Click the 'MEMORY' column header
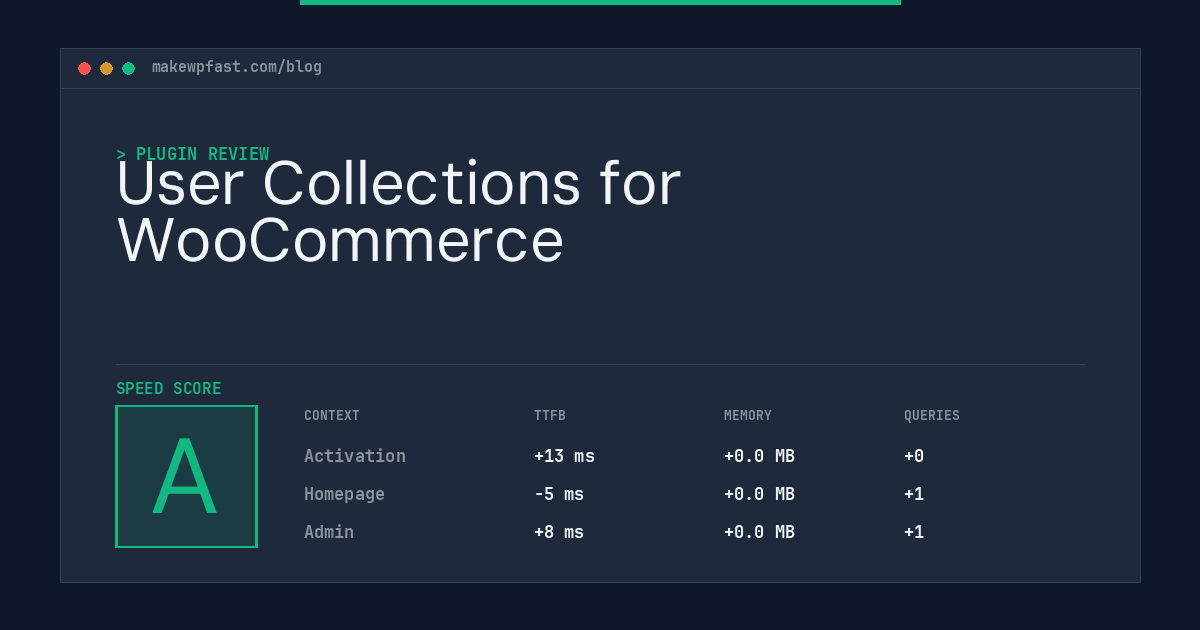This screenshot has height=630, width=1200. (x=748, y=416)
